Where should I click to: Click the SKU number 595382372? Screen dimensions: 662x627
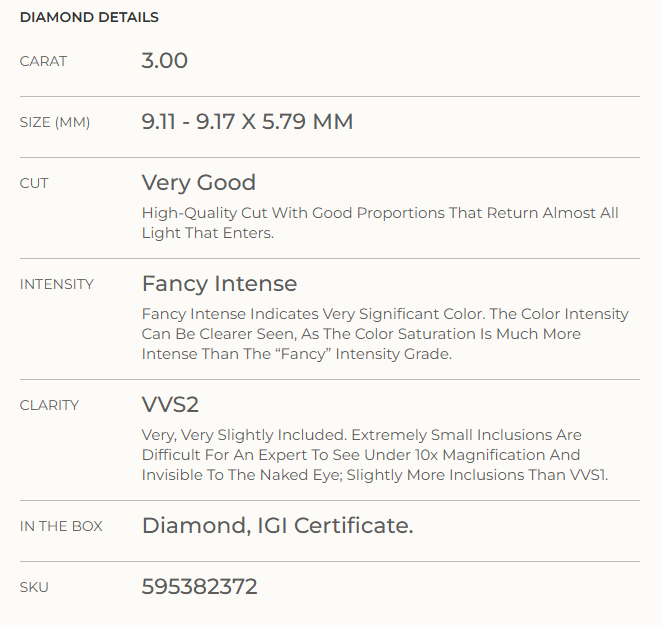point(199,586)
